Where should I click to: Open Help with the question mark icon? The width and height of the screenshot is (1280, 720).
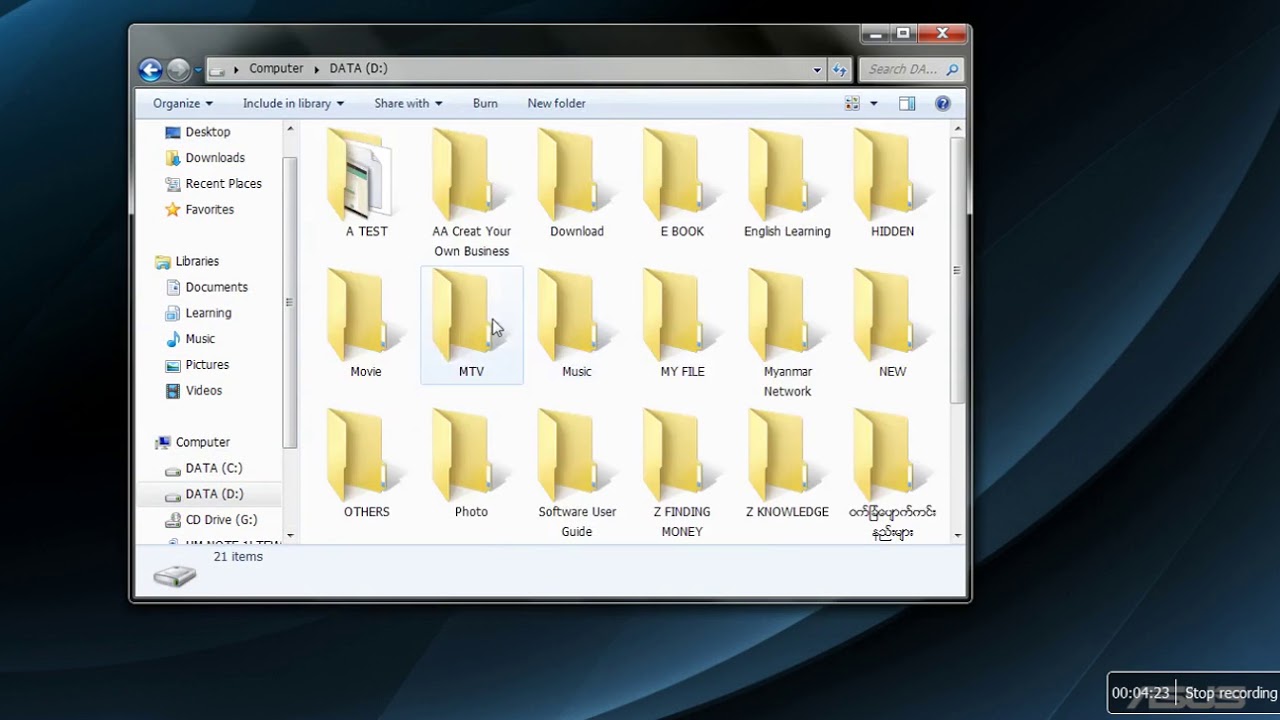(x=942, y=103)
